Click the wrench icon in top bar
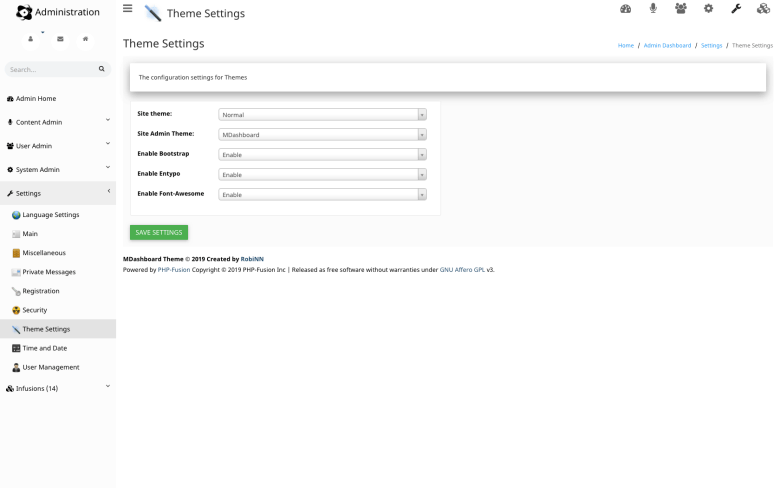Image resolution: width=774 pixels, height=488 pixels. tap(736, 10)
